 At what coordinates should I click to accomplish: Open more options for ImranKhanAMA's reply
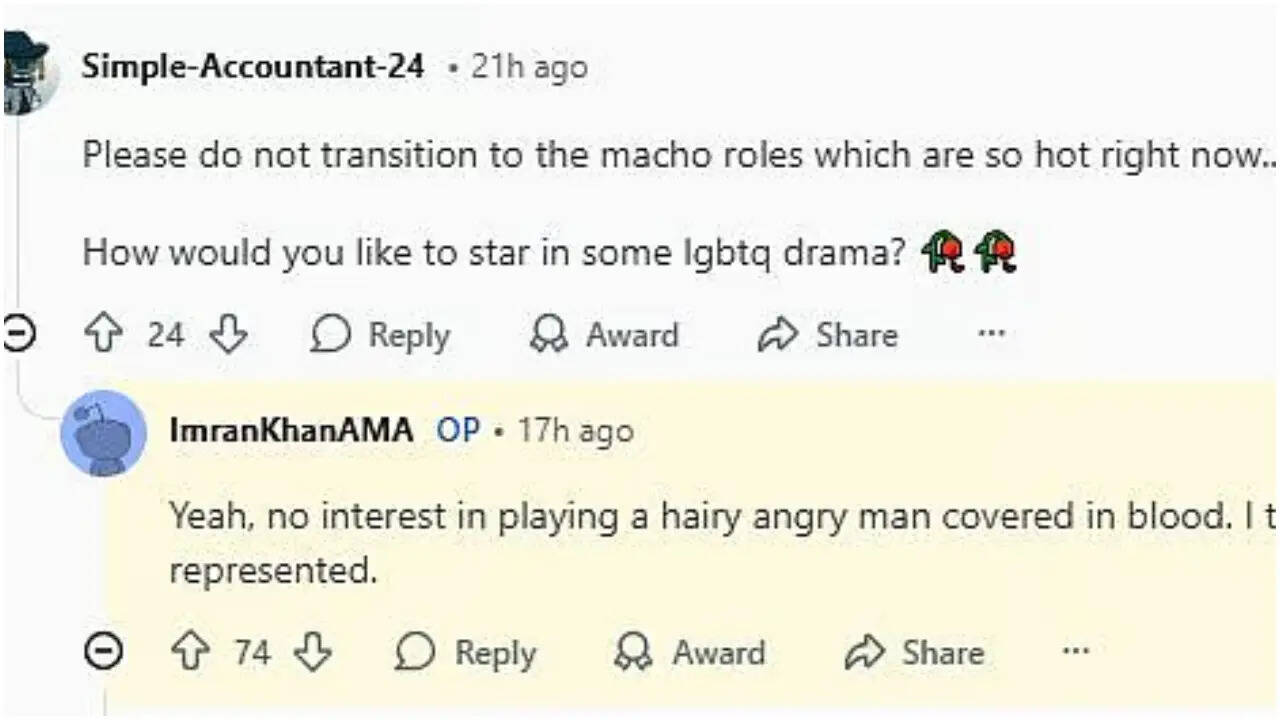[1075, 653]
